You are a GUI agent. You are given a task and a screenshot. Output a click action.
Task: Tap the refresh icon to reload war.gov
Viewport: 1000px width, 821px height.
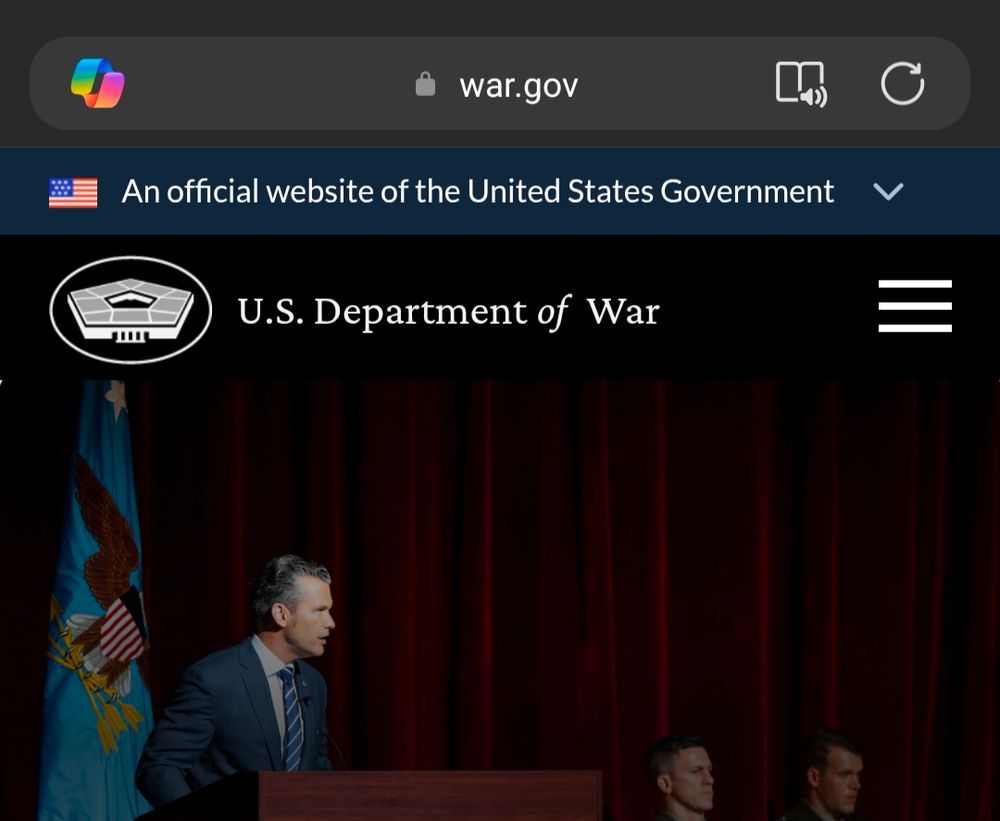click(903, 84)
